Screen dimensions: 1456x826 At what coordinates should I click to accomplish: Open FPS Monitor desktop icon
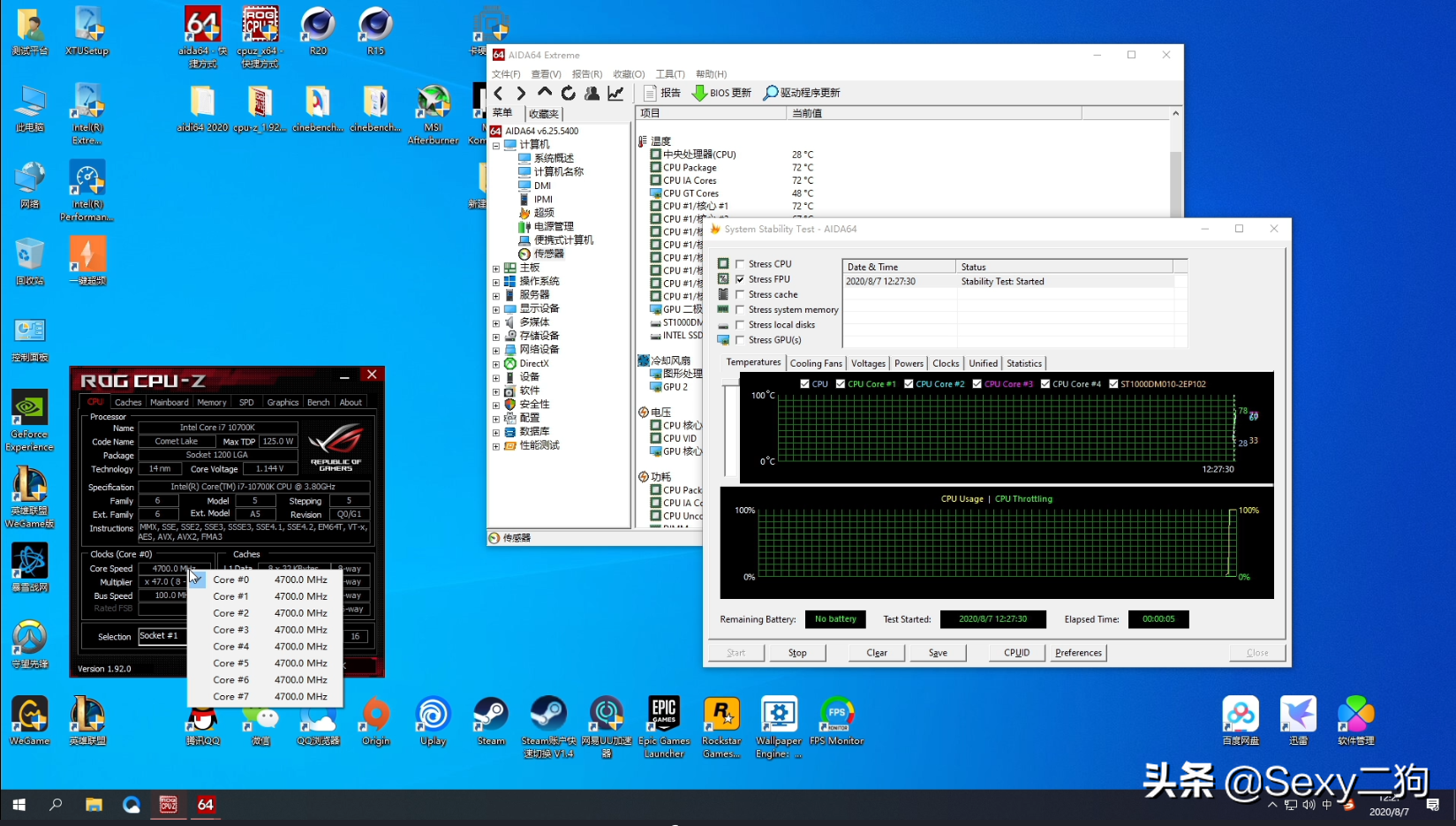coord(836,721)
